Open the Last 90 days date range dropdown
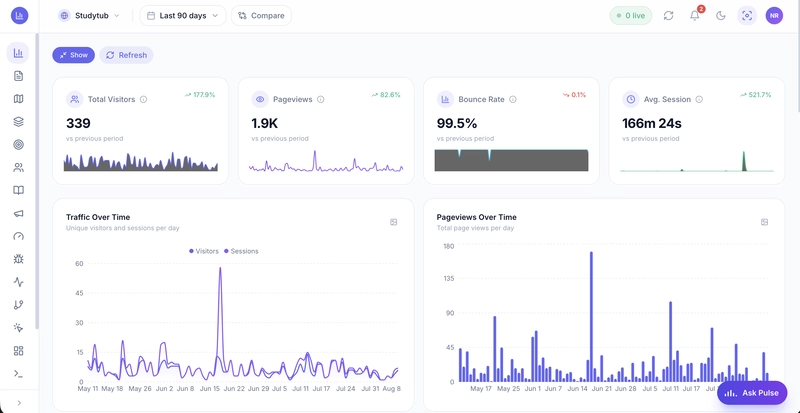The height and width of the screenshot is (413, 800). tap(183, 16)
